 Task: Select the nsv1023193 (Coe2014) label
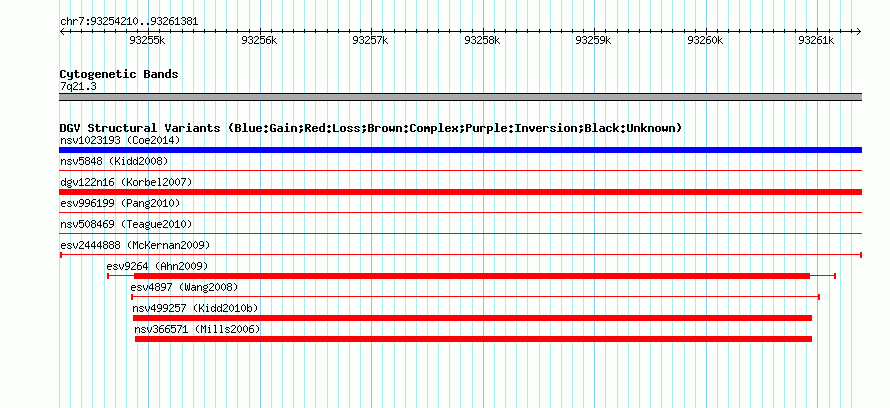coord(120,140)
